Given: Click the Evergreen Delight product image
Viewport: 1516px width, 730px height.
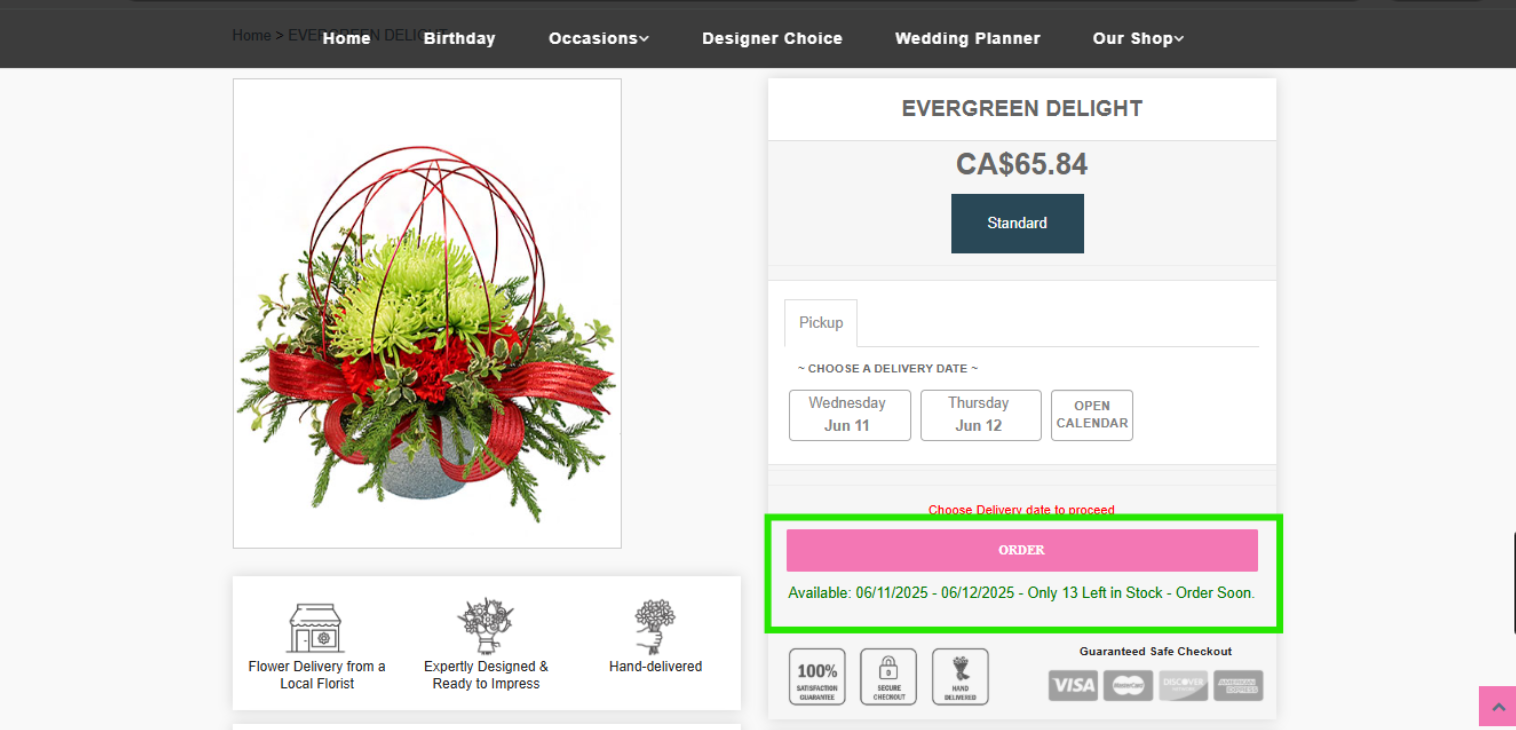Looking at the screenshot, I should coord(427,313).
